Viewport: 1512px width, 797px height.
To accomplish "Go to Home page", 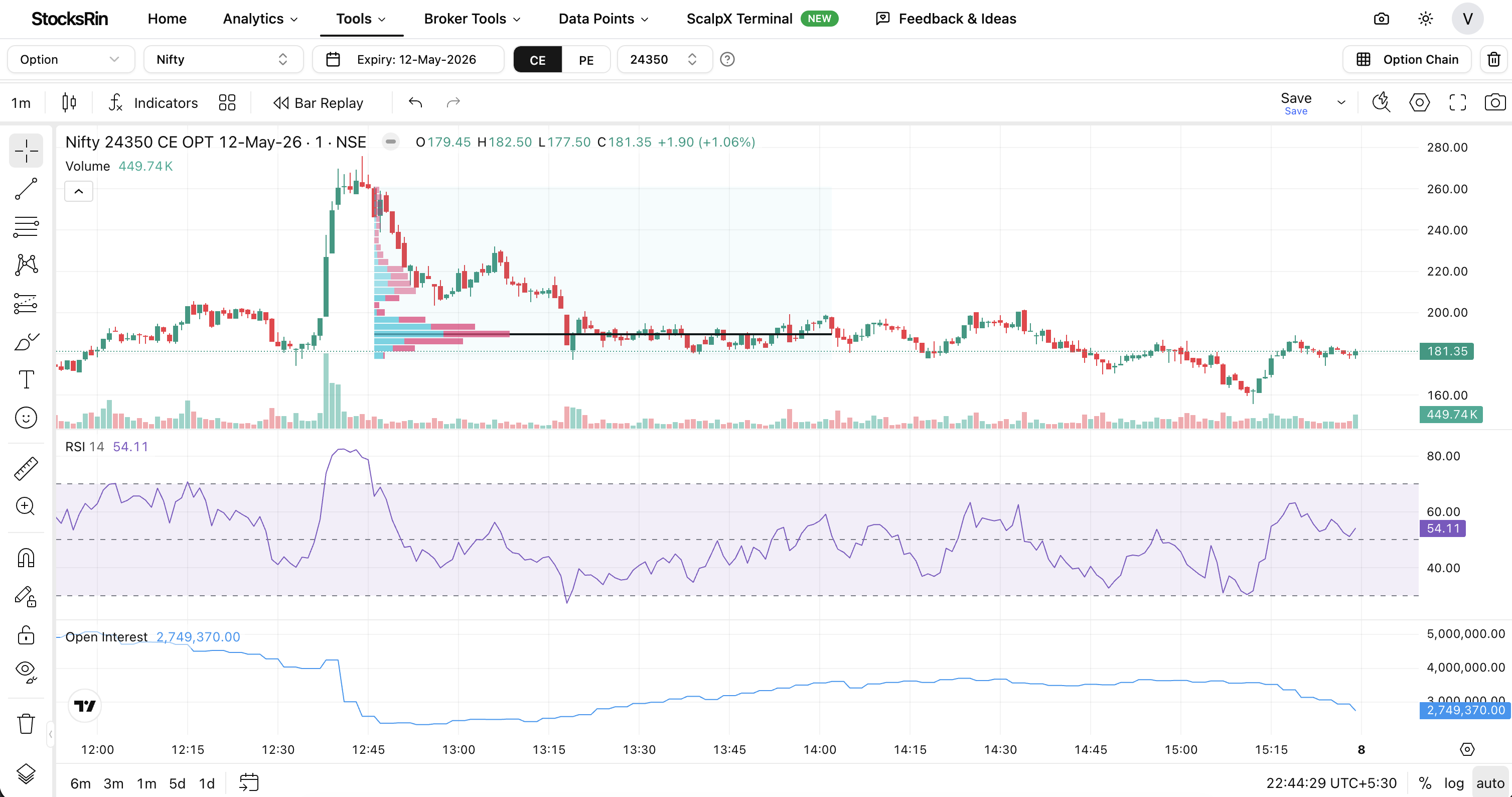I will [x=167, y=19].
